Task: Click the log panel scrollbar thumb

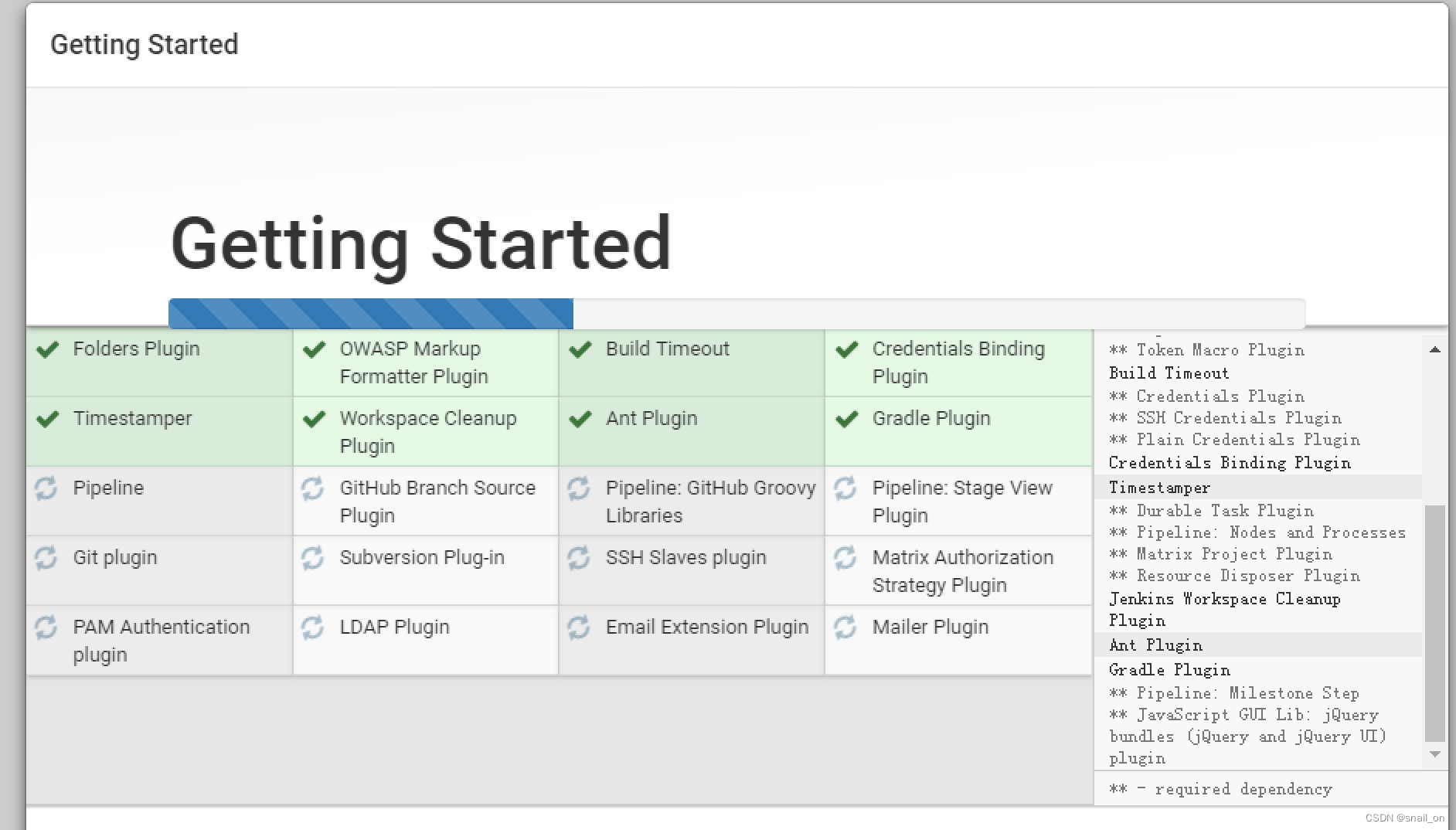Action: (1435, 623)
